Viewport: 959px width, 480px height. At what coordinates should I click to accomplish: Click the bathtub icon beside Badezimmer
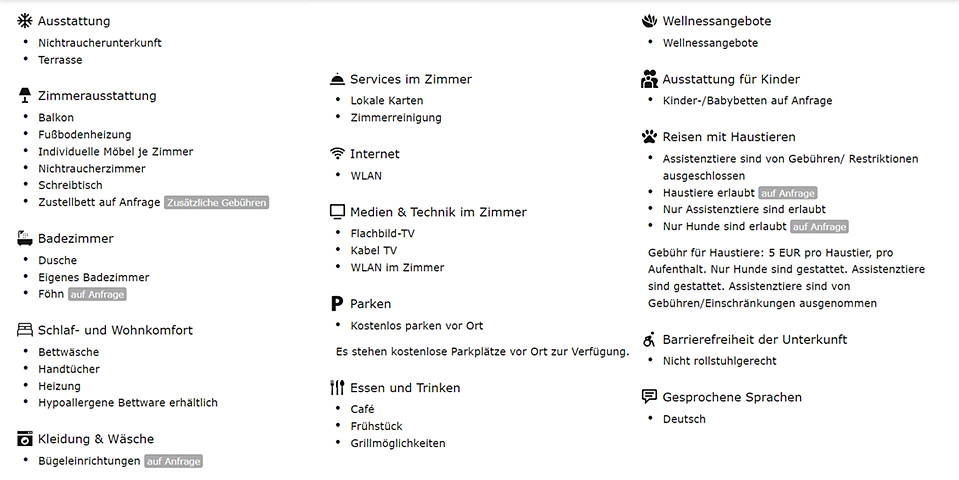coord(25,238)
